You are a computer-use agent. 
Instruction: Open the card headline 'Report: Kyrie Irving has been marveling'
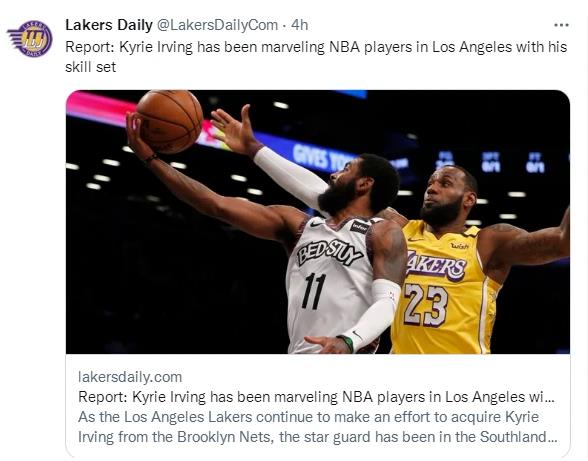pos(316,397)
